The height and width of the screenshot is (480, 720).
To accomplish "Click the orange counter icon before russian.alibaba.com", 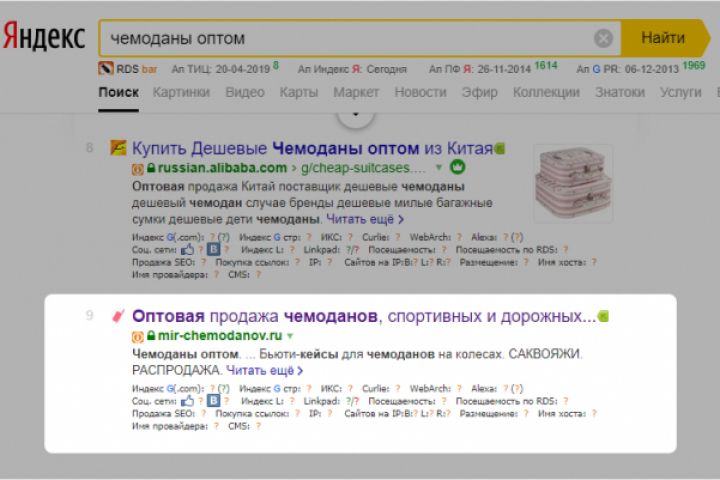I will click(x=138, y=169).
